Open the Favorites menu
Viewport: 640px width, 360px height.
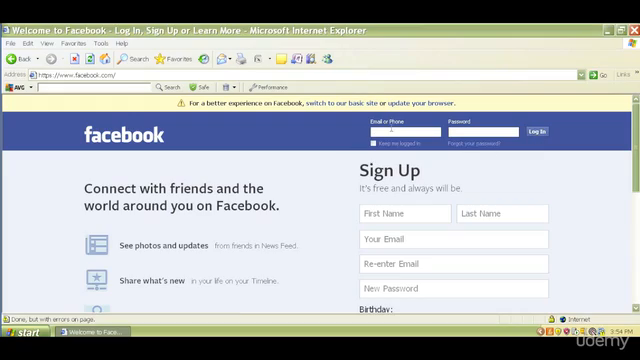[x=73, y=43]
